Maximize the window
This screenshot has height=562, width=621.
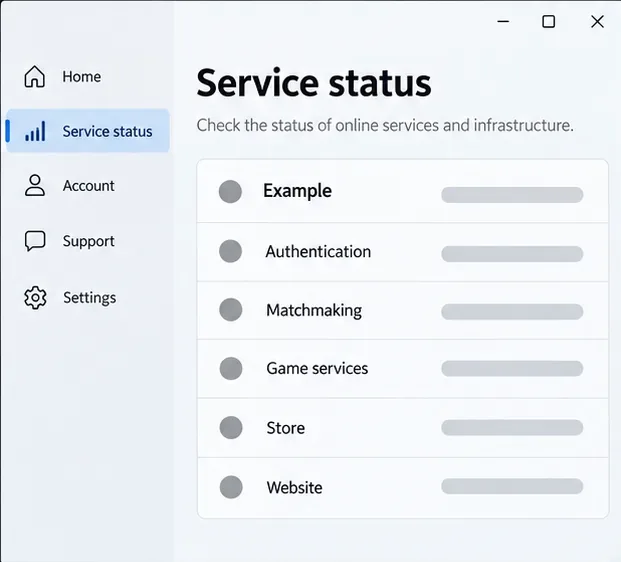pos(549,21)
